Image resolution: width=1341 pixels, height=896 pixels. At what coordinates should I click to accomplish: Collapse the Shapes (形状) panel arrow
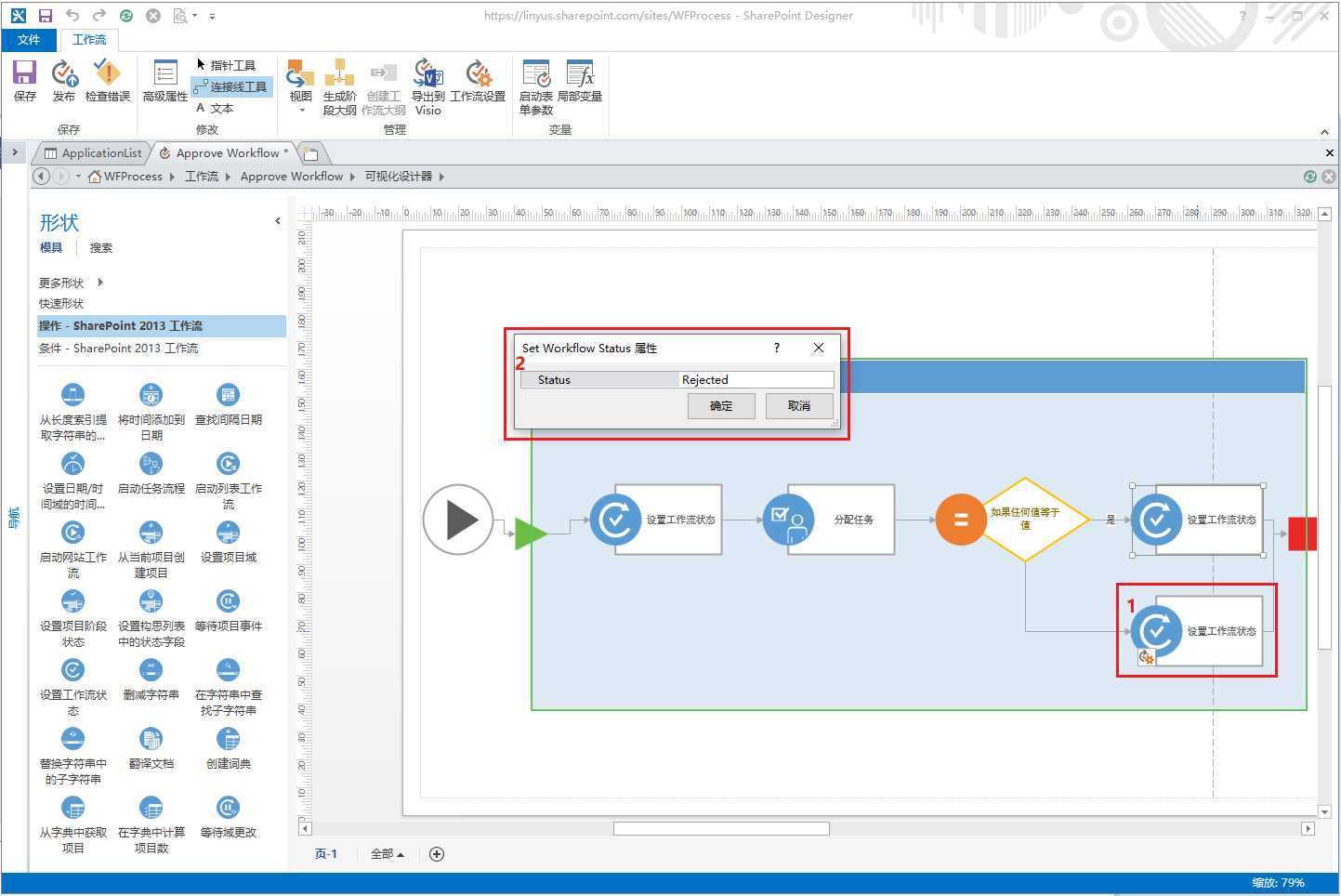point(277,221)
